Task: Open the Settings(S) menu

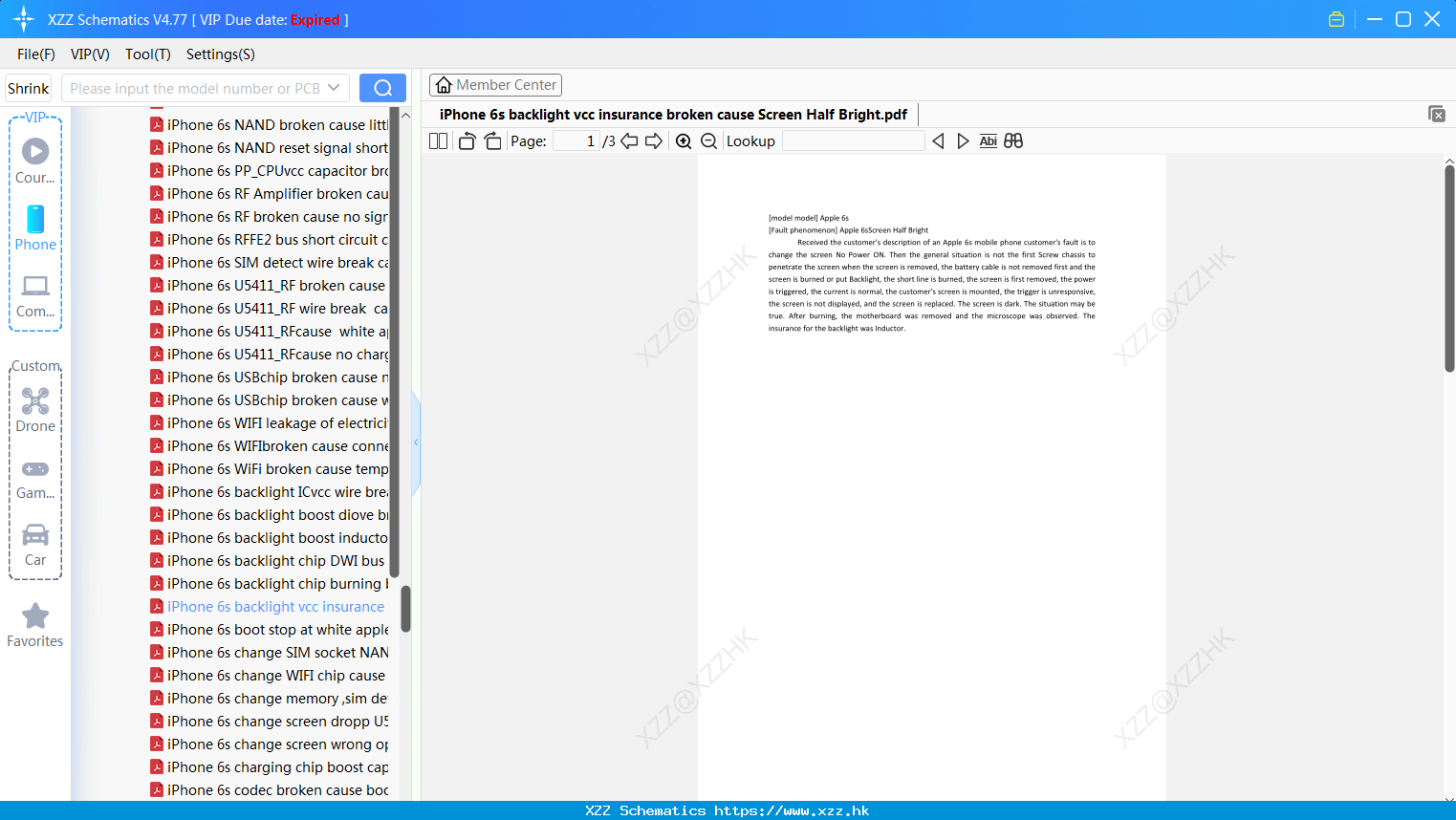Action: [x=221, y=54]
